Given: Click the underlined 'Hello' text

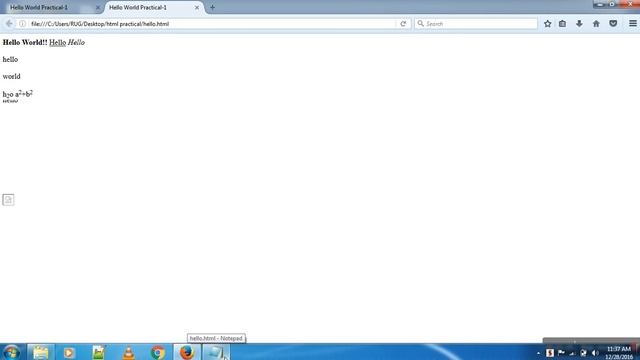Looking at the screenshot, I should [58, 42].
